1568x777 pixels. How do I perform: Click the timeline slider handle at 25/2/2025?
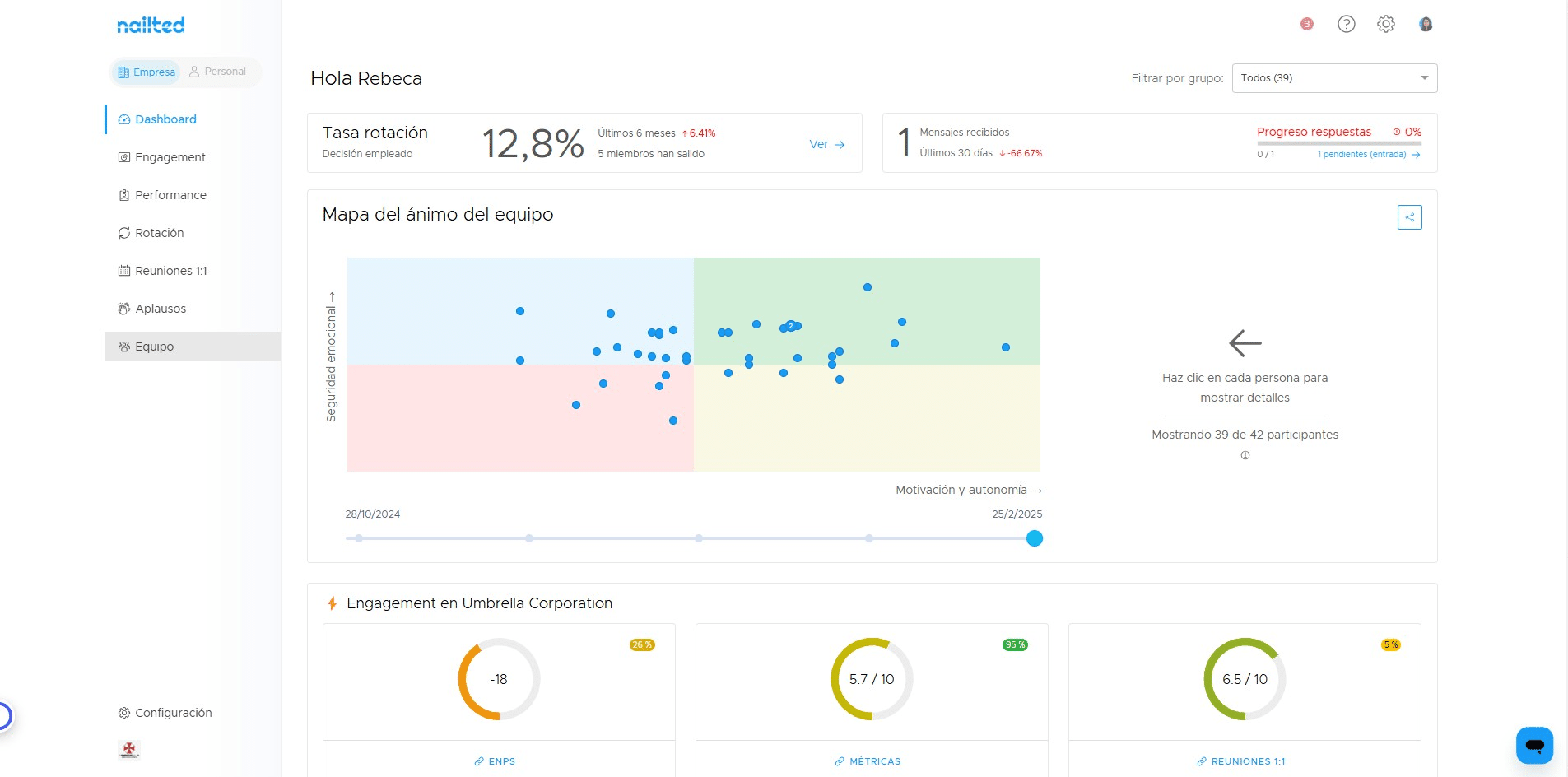(1035, 538)
